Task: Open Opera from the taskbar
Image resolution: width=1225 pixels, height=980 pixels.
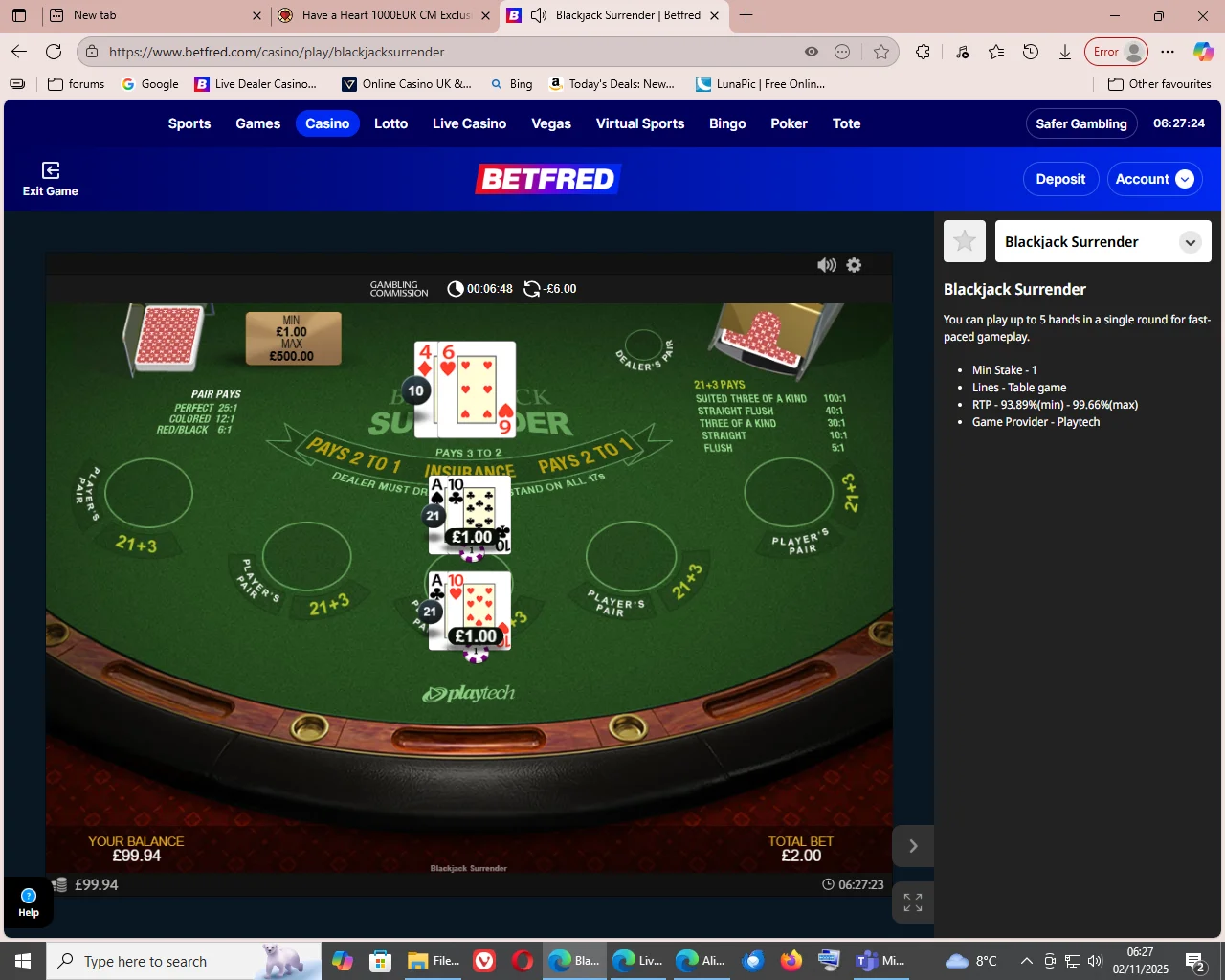Action: tap(523, 961)
